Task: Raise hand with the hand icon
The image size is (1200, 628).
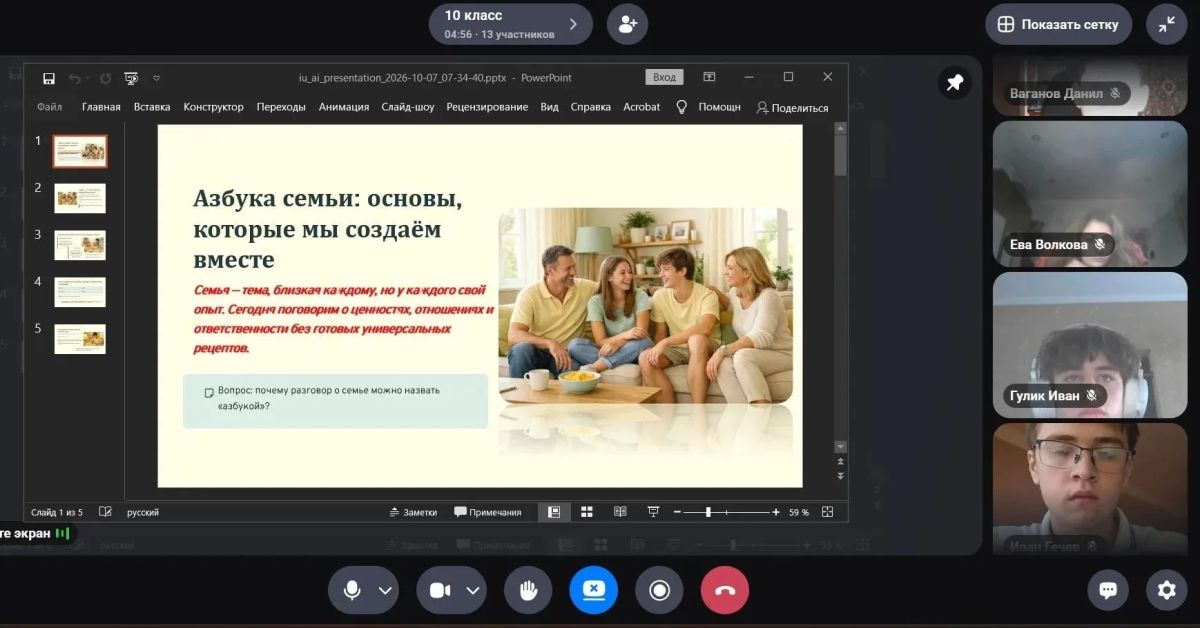Action: (528, 590)
